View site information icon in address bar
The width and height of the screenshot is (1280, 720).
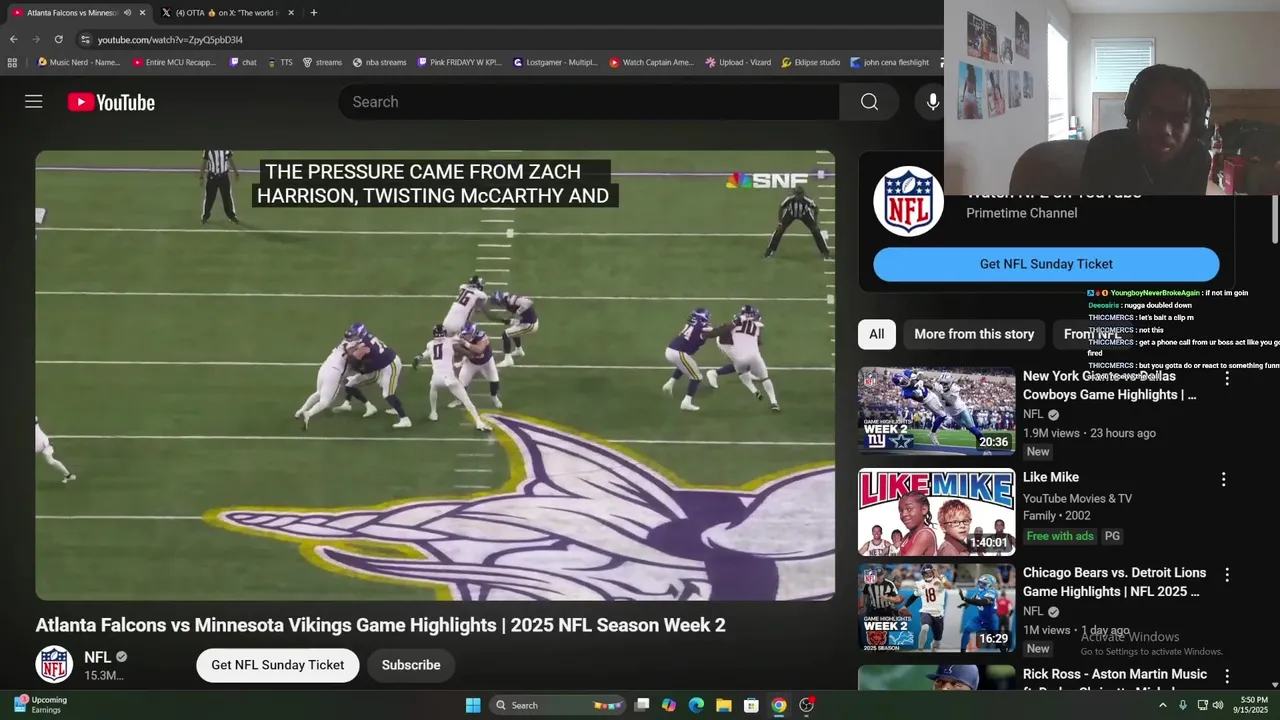pos(85,39)
